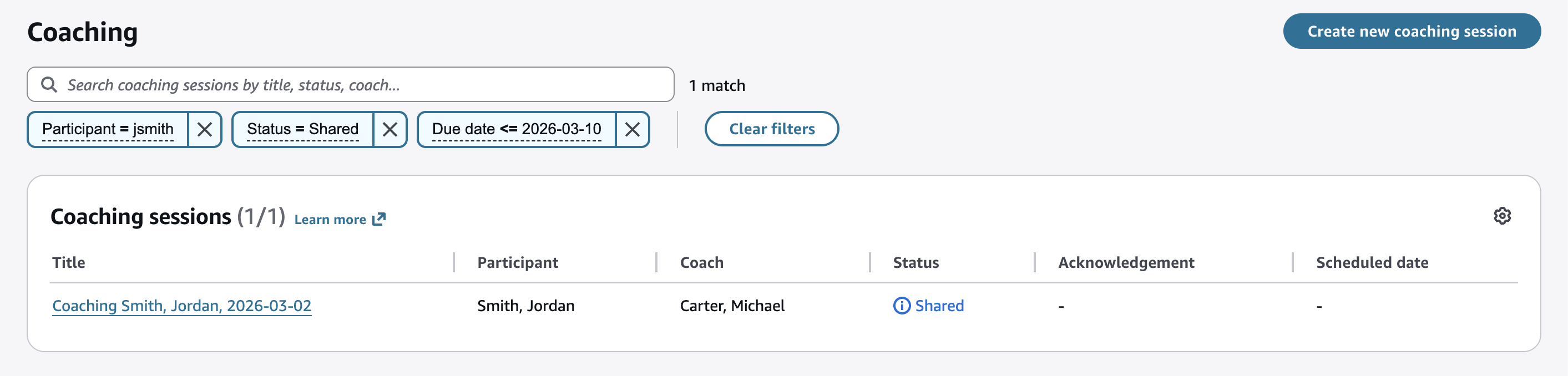The width and height of the screenshot is (1568, 376).
Task: Select the Coach column header
Action: 701,262
